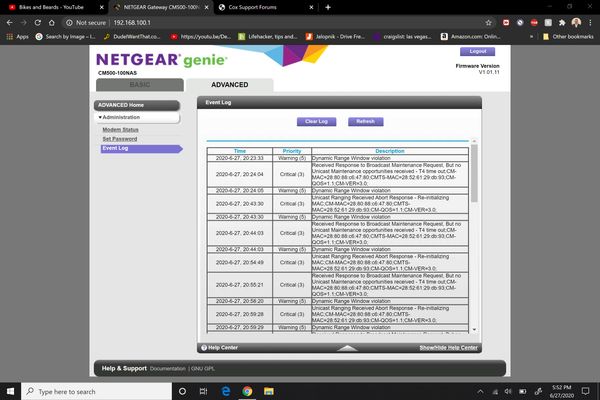This screenshot has width=600, height=400.
Task: Open Chrome three-dot menu
Action: pyautogui.click(x=590, y=23)
